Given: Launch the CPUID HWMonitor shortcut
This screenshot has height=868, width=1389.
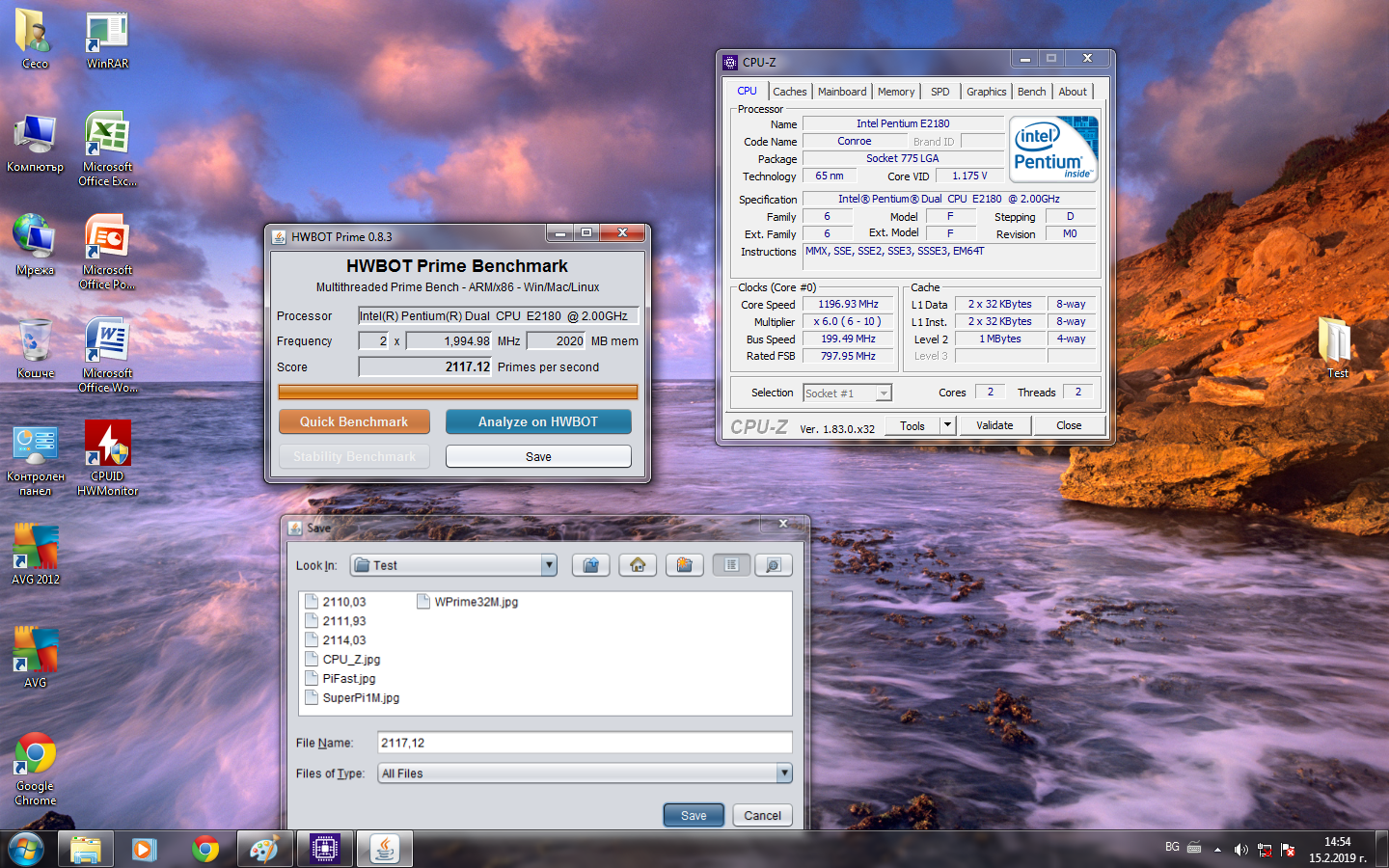Looking at the screenshot, I should (x=107, y=459).
